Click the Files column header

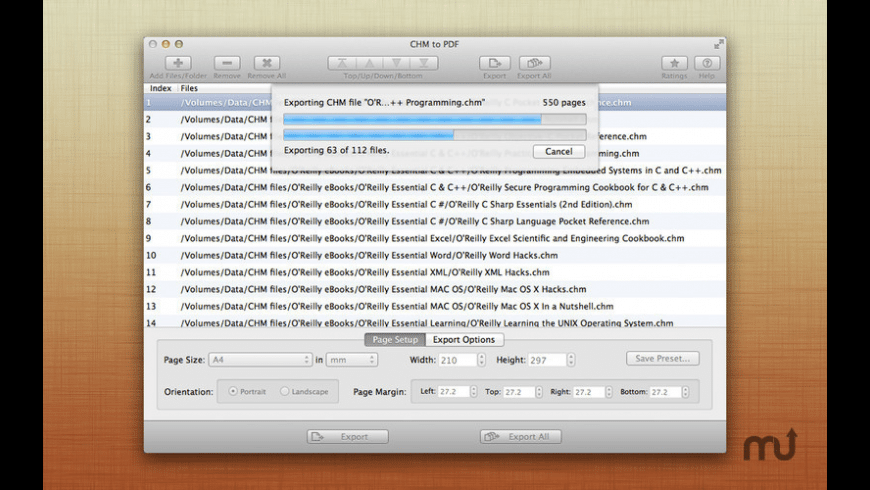point(189,88)
